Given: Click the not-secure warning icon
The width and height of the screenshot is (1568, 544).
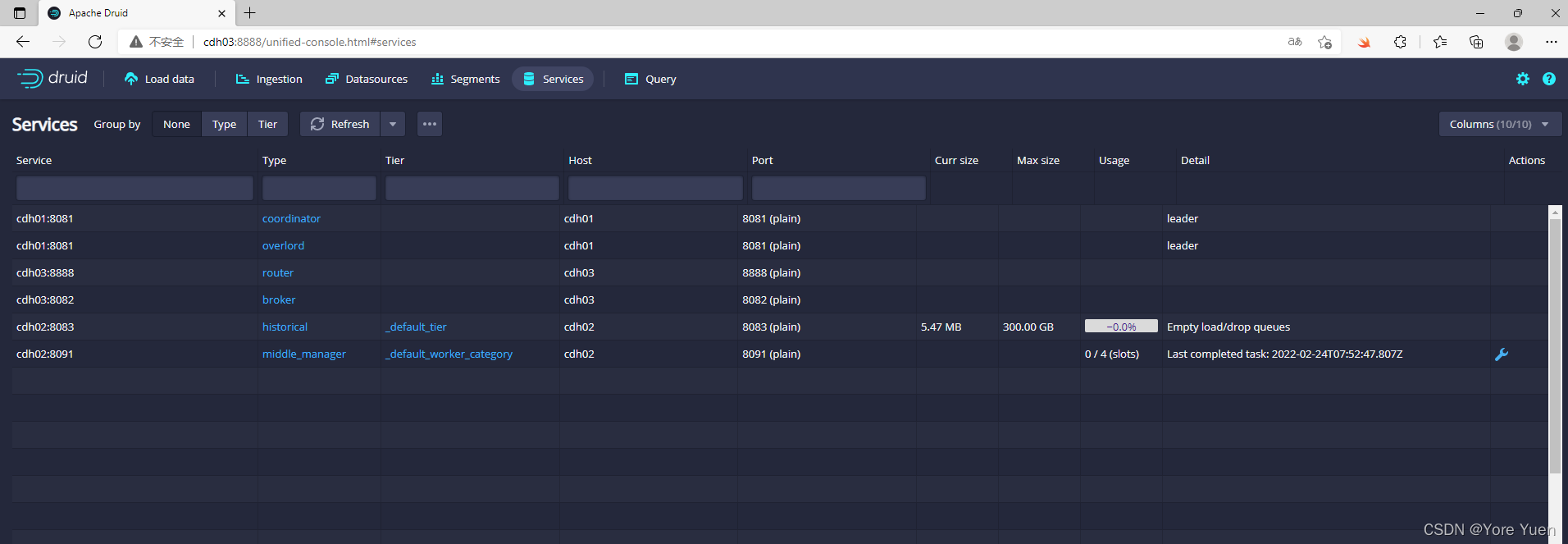Looking at the screenshot, I should pos(136,42).
